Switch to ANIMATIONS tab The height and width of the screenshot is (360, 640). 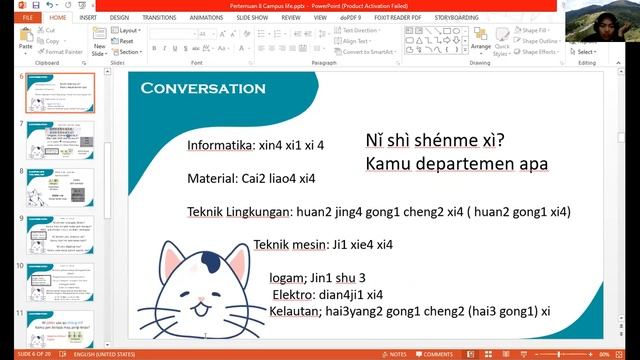(x=206, y=18)
